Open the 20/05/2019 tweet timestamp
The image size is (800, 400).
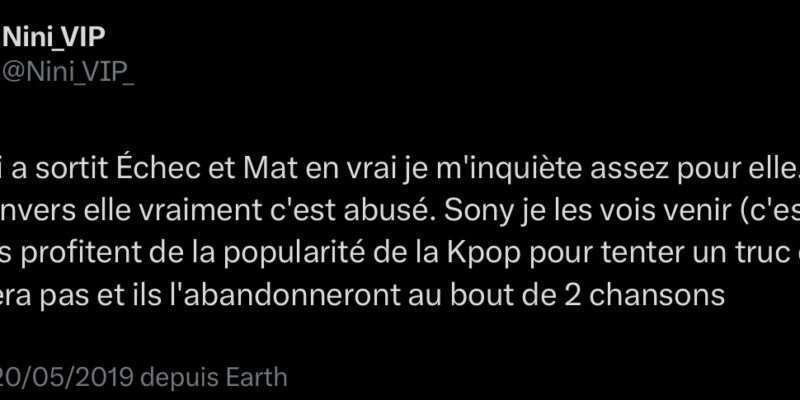pyautogui.click(x=66, y=378)
